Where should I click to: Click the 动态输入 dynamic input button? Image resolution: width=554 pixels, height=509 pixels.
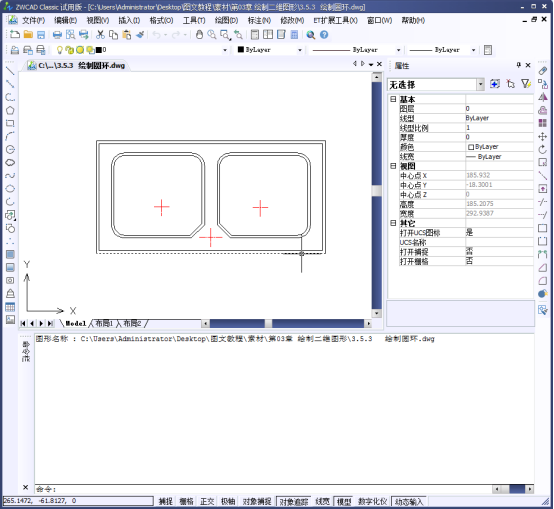point(409,501)
